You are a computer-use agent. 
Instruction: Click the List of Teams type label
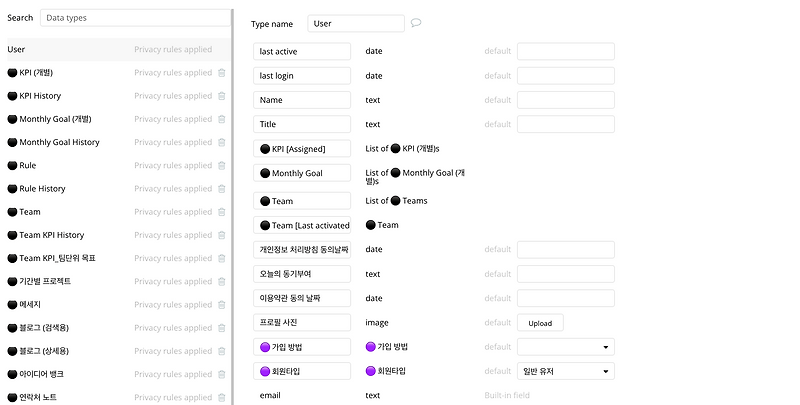pyautogui.click(x=396, y=201)
